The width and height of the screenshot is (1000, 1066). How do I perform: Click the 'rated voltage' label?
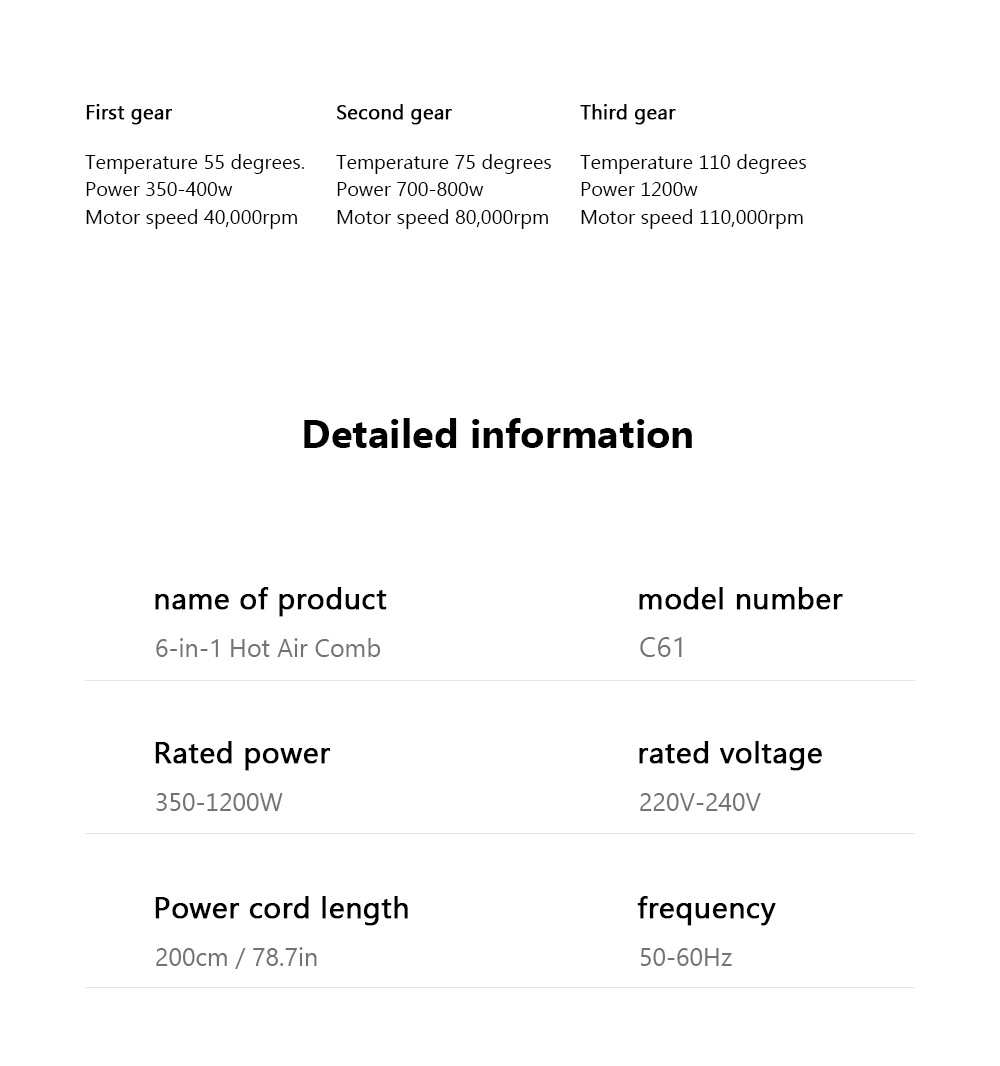click(730, 753)
